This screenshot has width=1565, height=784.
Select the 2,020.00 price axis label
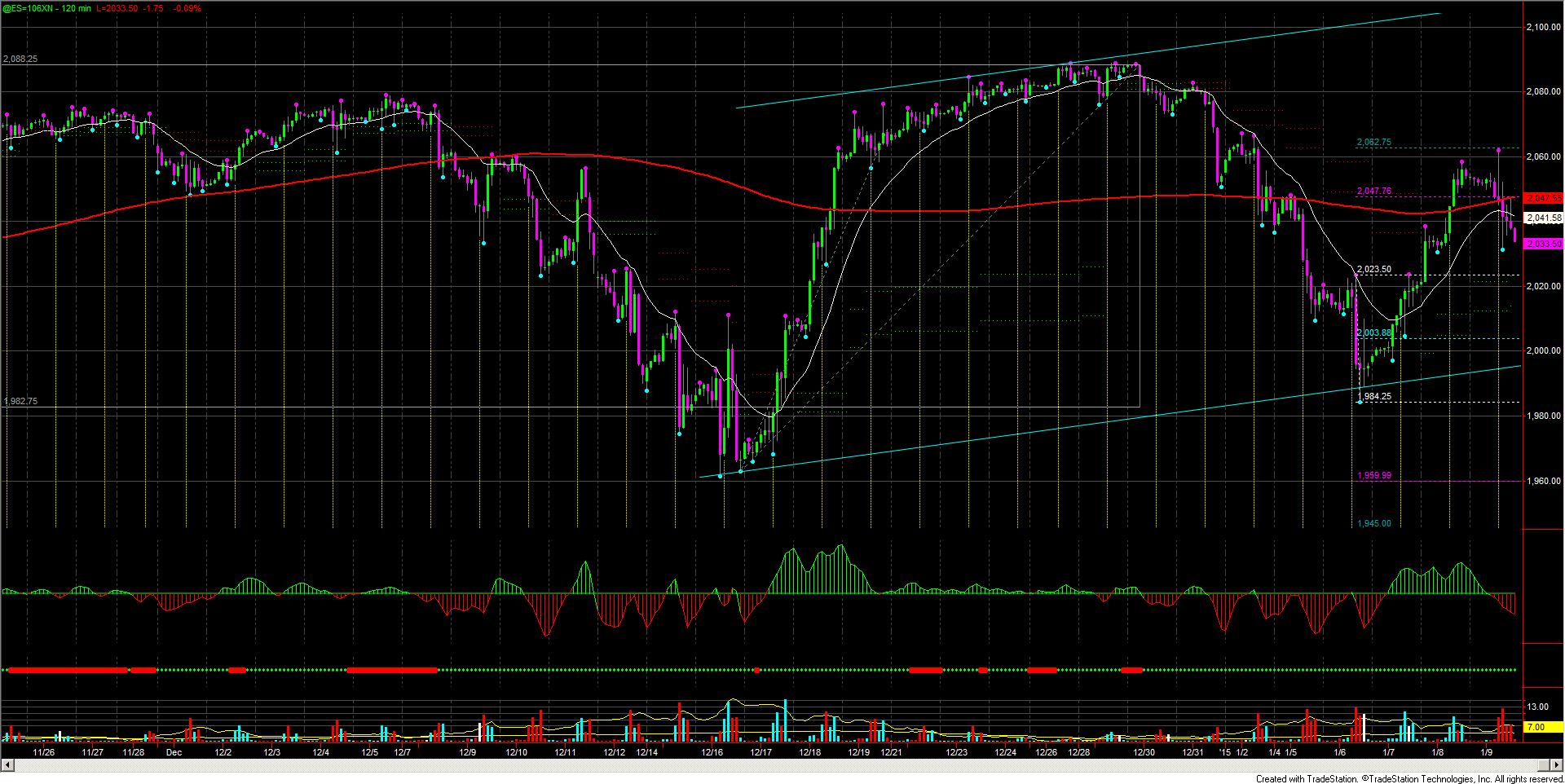1542,286
